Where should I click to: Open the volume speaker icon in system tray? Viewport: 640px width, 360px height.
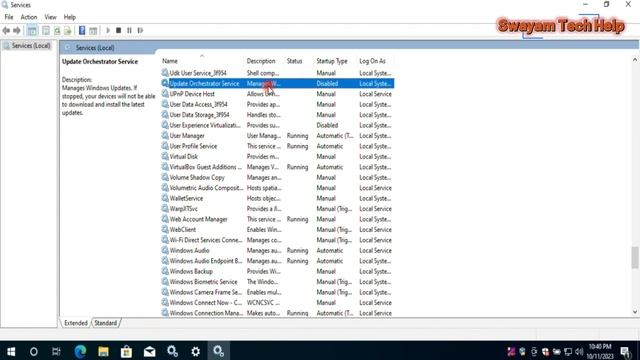(x=579, y=351)
